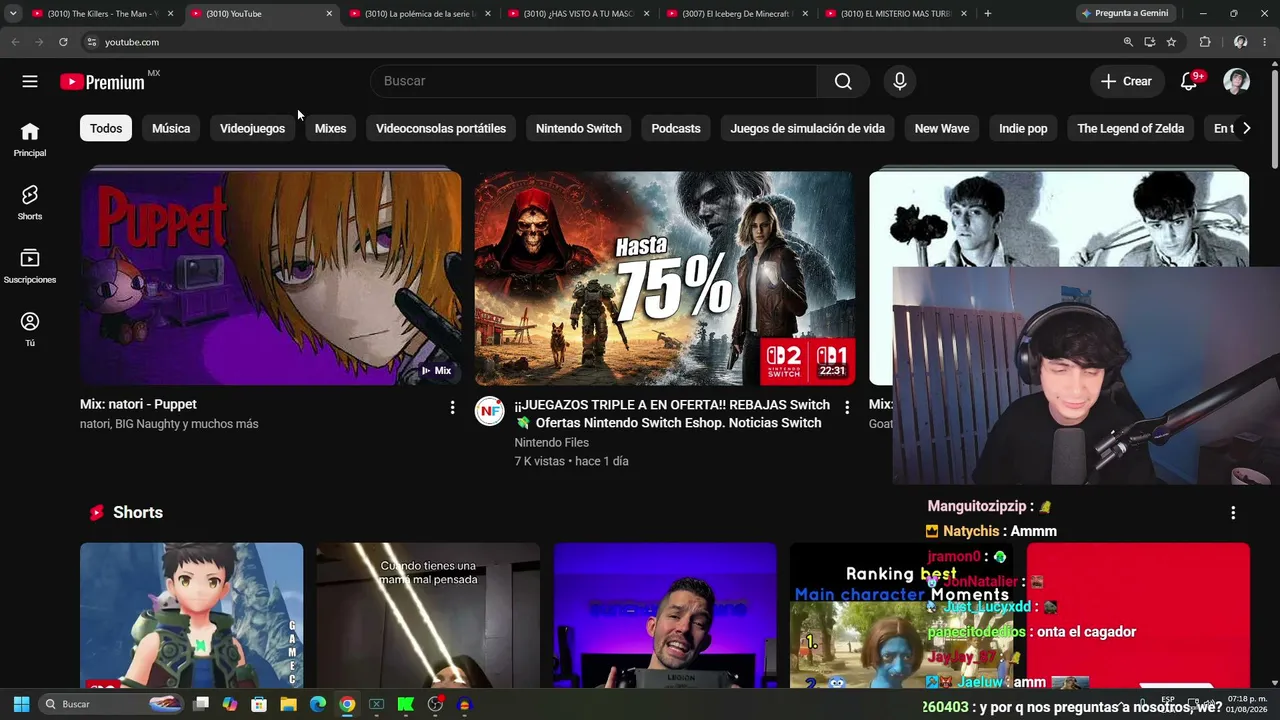
Task: Switch to The Killers - The Man tab
Action: tap(103, 14)
